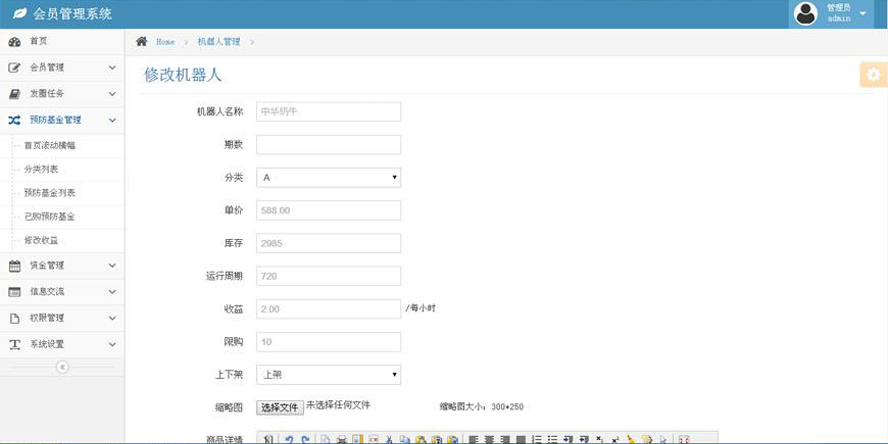Click the leaf logo in the header

(x=20, y=14)
